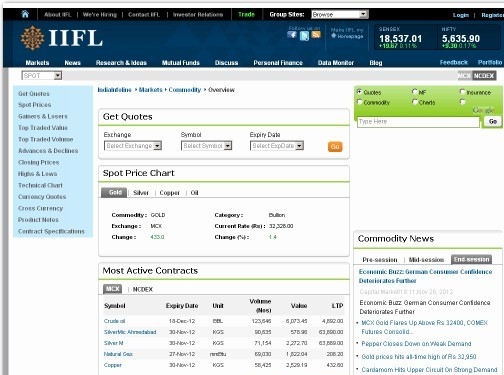Open Investor Relations link

pos(198,14)
